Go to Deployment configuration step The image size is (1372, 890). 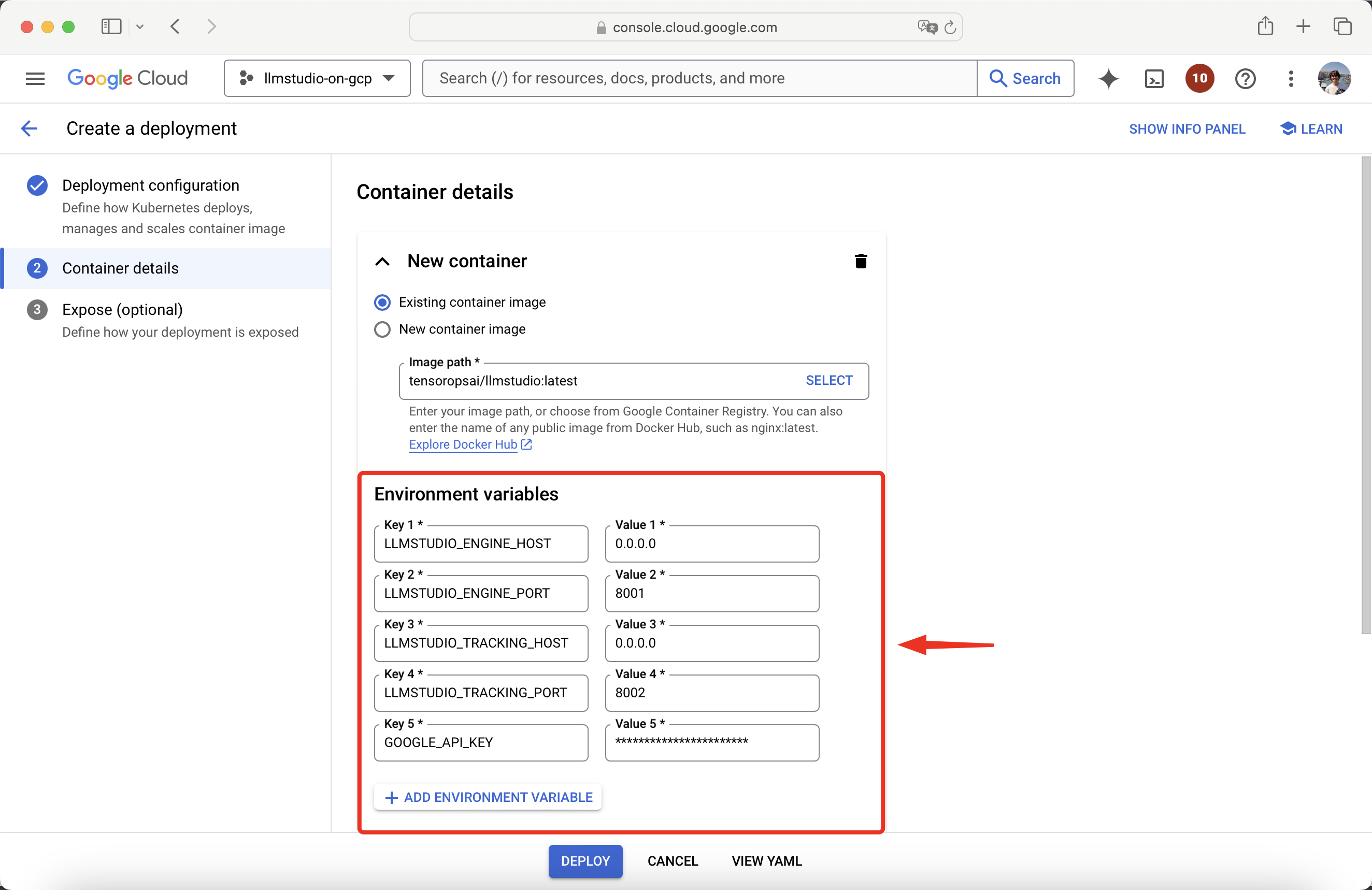150,185
